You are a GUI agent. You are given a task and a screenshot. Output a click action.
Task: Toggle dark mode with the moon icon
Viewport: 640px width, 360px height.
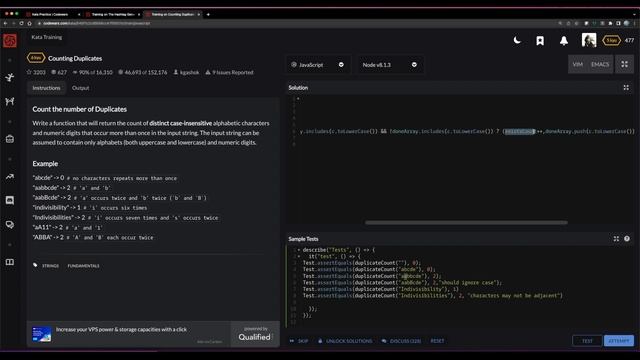pos(517,40)
